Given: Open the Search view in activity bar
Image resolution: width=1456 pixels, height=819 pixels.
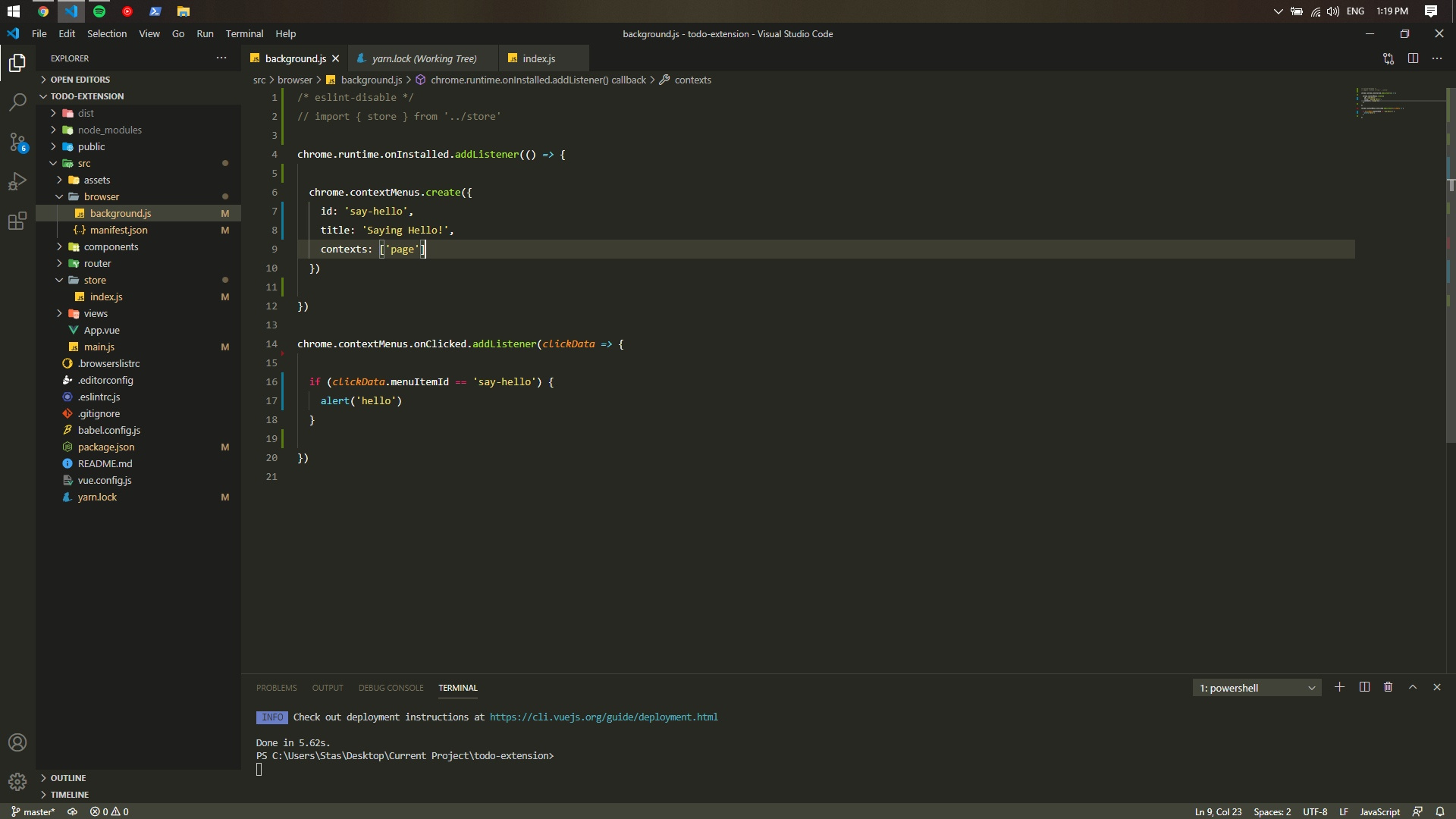Looking at the screenshot, I should (x=17, y=102).
